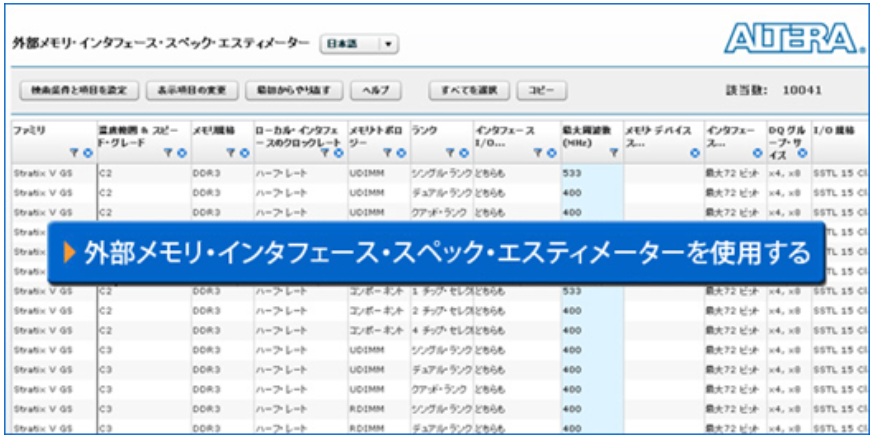Click the コピー button
Image resolution: width=874 pixels, height=438 pixels.
click(542, 90)
